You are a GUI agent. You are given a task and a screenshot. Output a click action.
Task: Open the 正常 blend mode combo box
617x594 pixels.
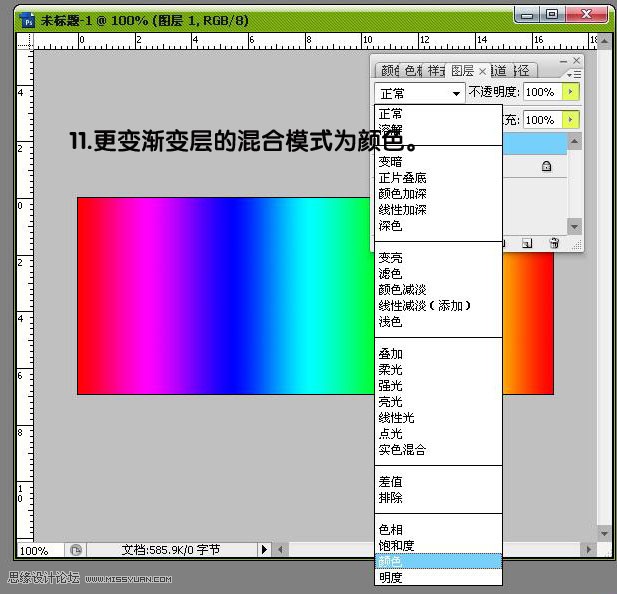[x=419, y=93]
